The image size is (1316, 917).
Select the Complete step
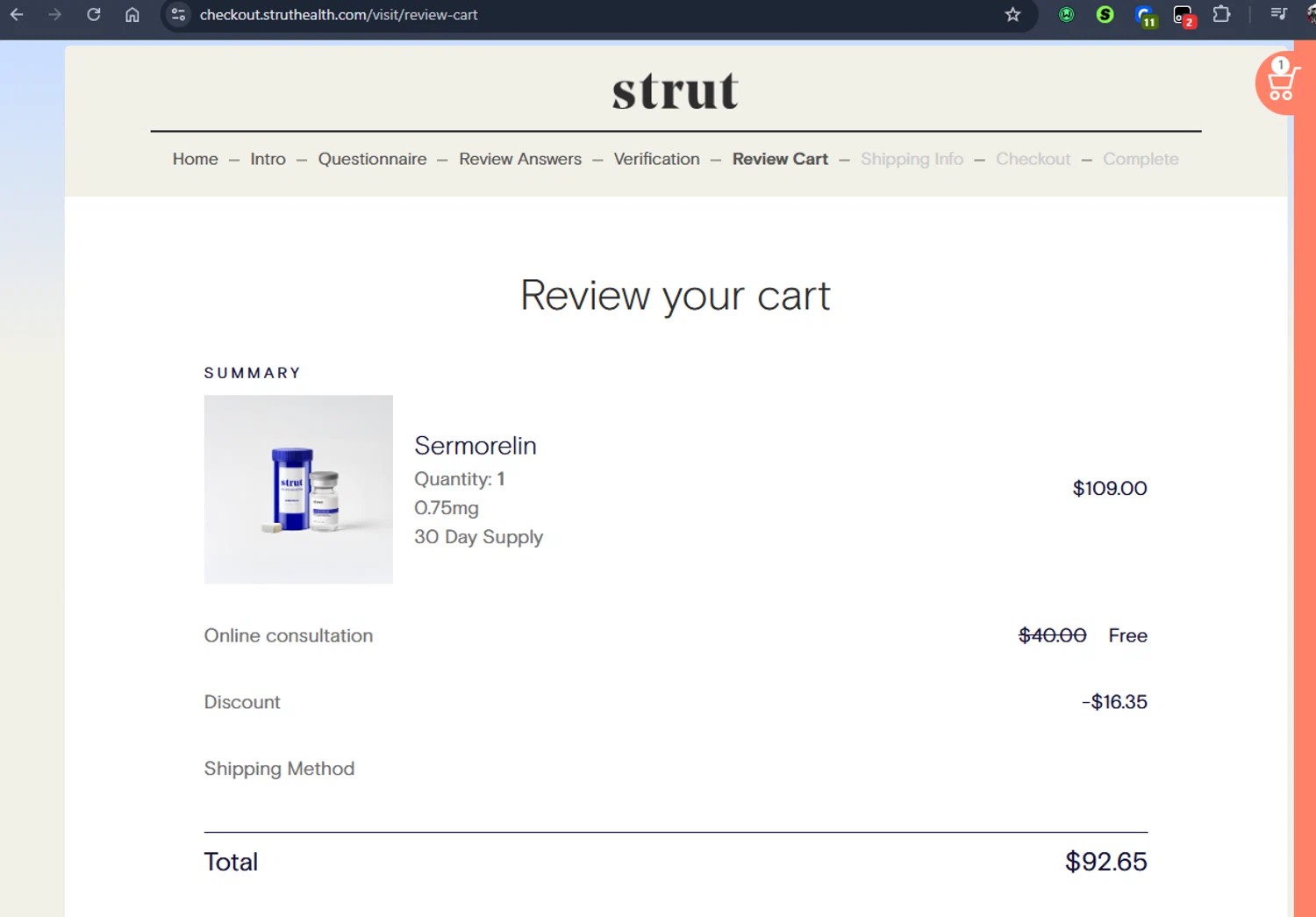pyautogui.click(x=1141, y=159)
